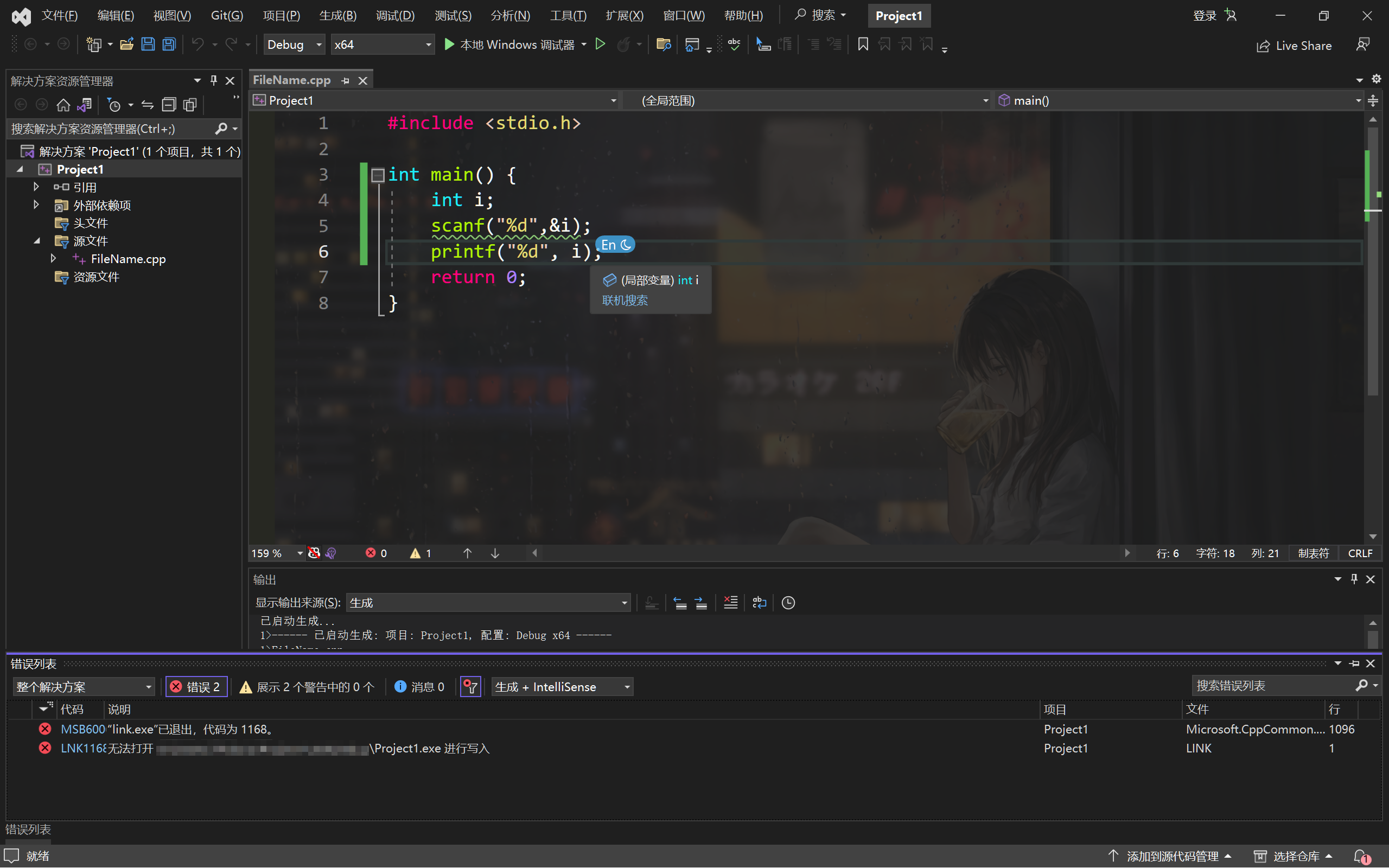Open the editor settings gear icon
1389x868 pixels.
tap(1377, 79)
